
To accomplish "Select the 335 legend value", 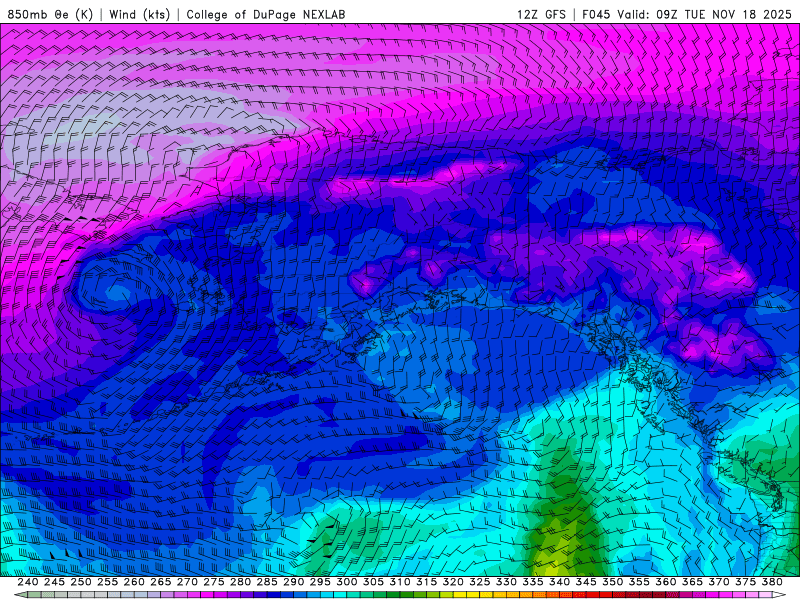I will point(533,582).
